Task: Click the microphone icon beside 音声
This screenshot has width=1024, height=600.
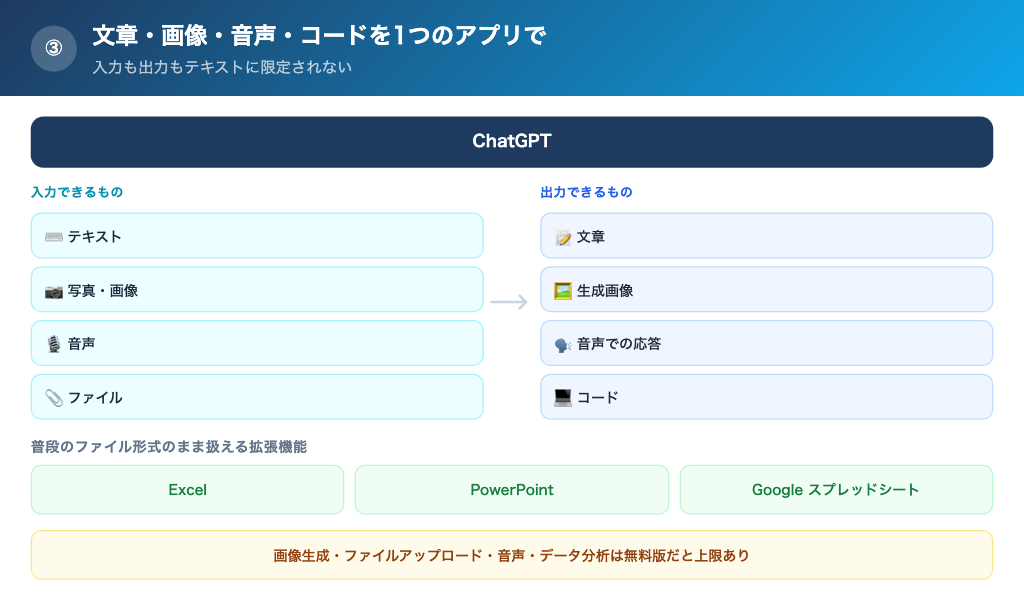Action: 54,343
